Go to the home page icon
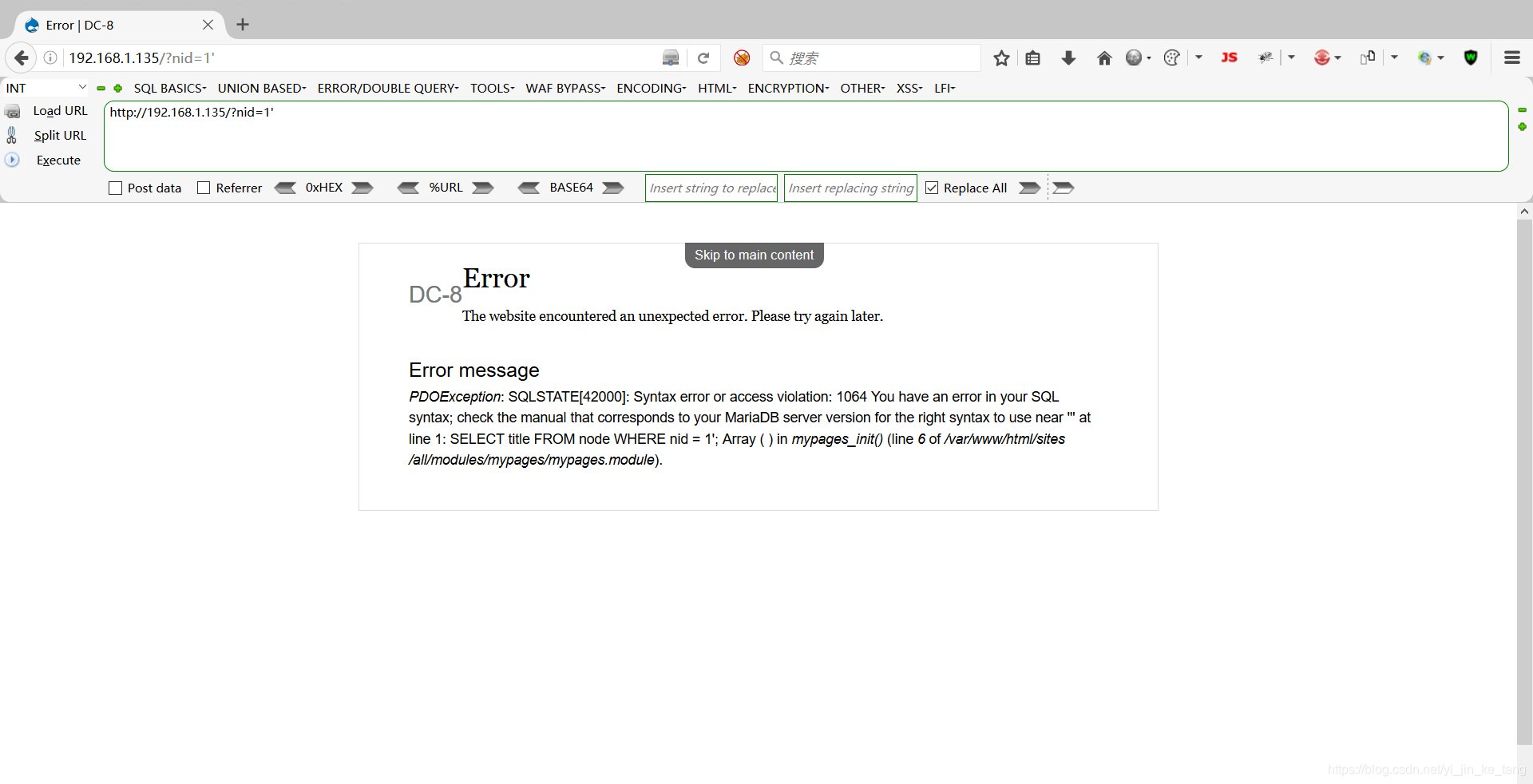The width and height of the screenshot is (1533, 784). [x=1104, y=57]
